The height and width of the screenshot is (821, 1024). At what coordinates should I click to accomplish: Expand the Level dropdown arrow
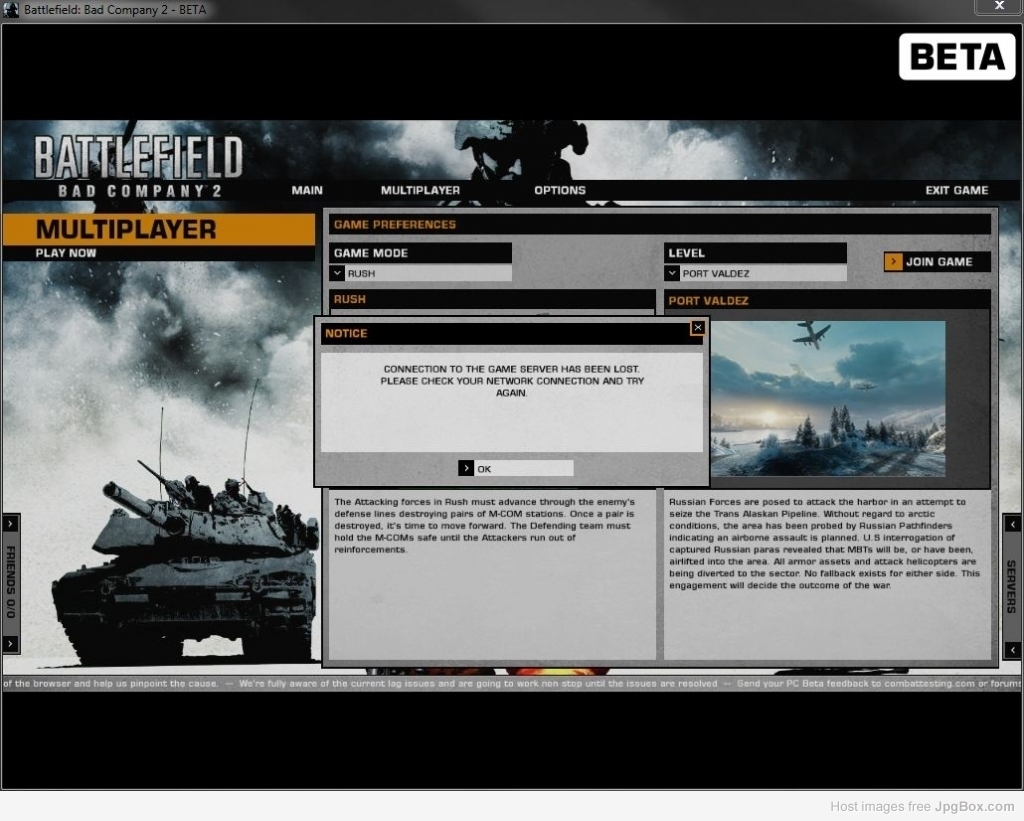tap(671, 273)
